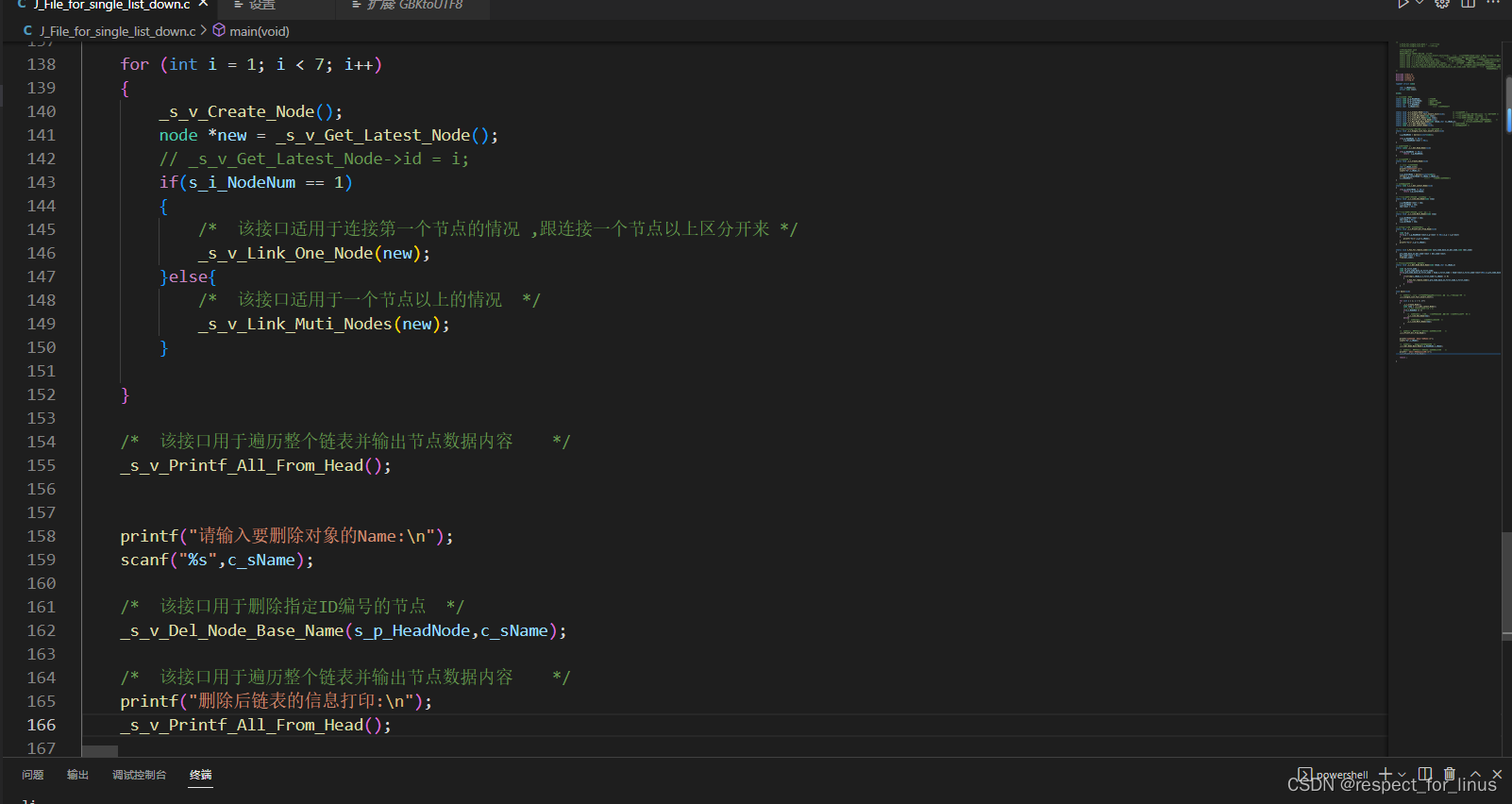This screenshot has height=804, width=1512.
Task: Close the J_File_for_single_list_down.c tab
Action: [203, 4]
